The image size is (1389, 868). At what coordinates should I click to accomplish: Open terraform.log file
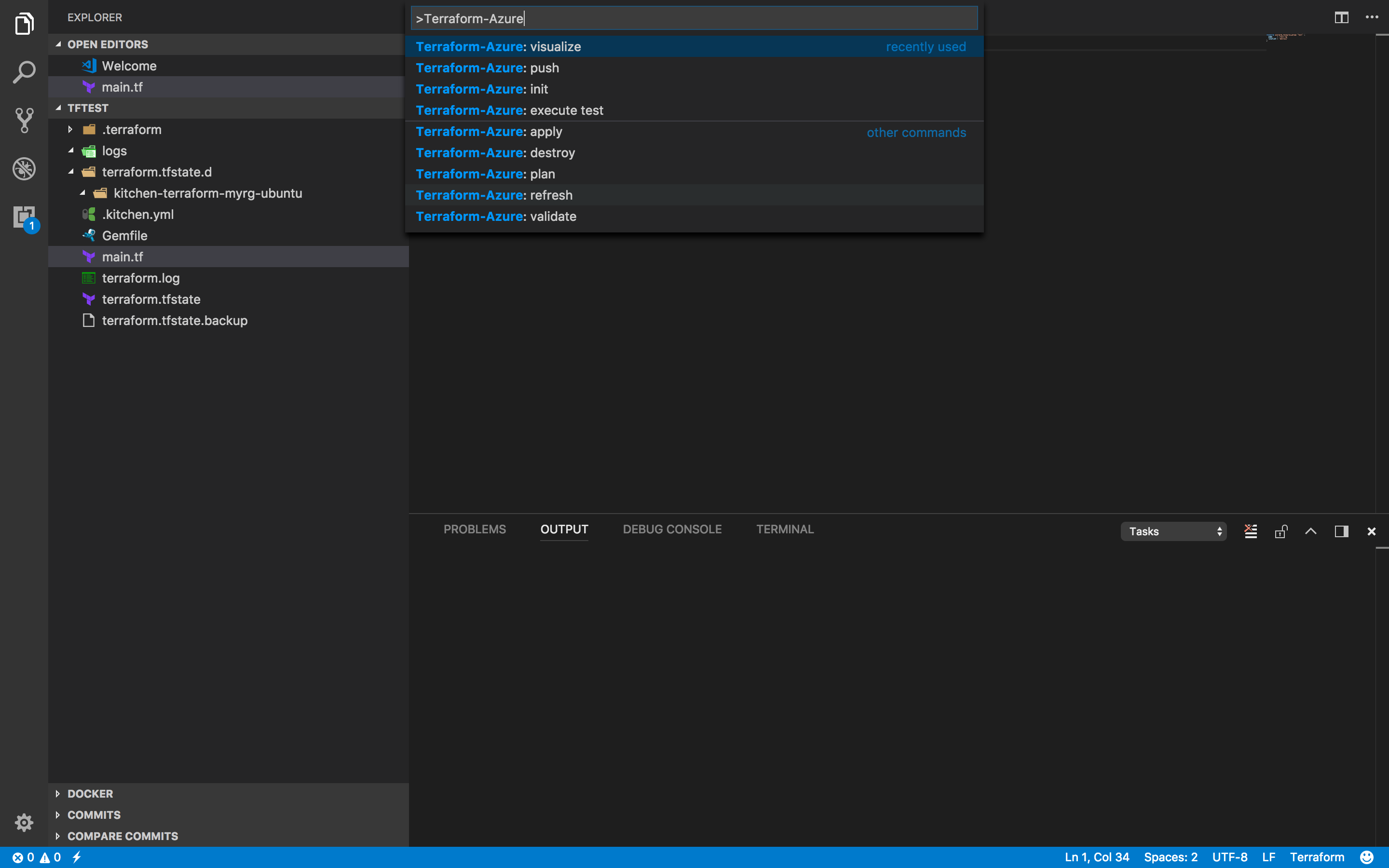tap(229, 278)
